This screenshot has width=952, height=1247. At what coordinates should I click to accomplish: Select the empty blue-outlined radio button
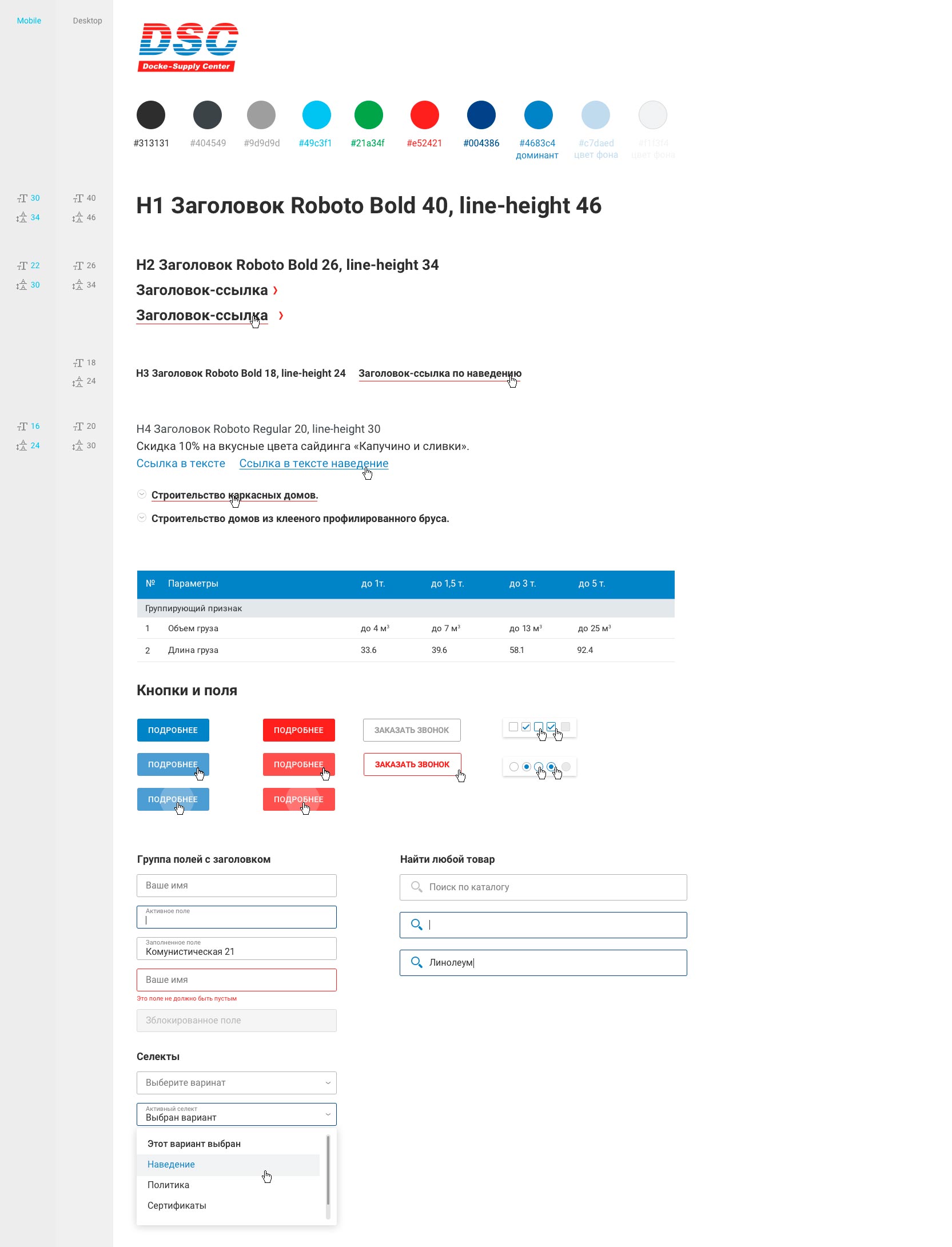[x=539, y=767]
